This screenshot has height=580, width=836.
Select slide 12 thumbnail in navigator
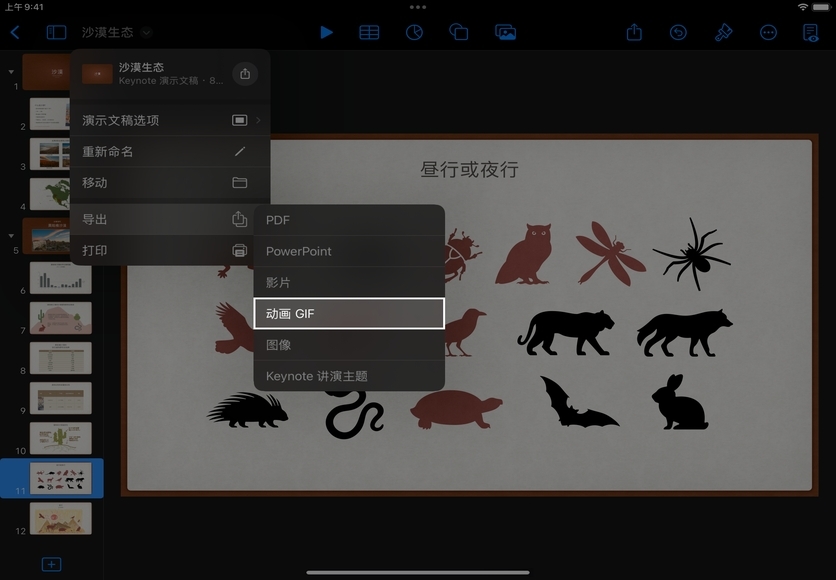pyautogui.click(x=61, y=518)
